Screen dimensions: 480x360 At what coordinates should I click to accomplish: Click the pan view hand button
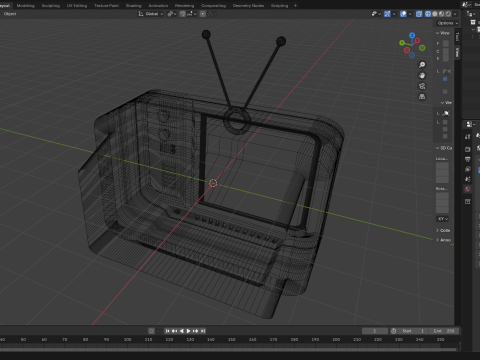coord(422,75)
